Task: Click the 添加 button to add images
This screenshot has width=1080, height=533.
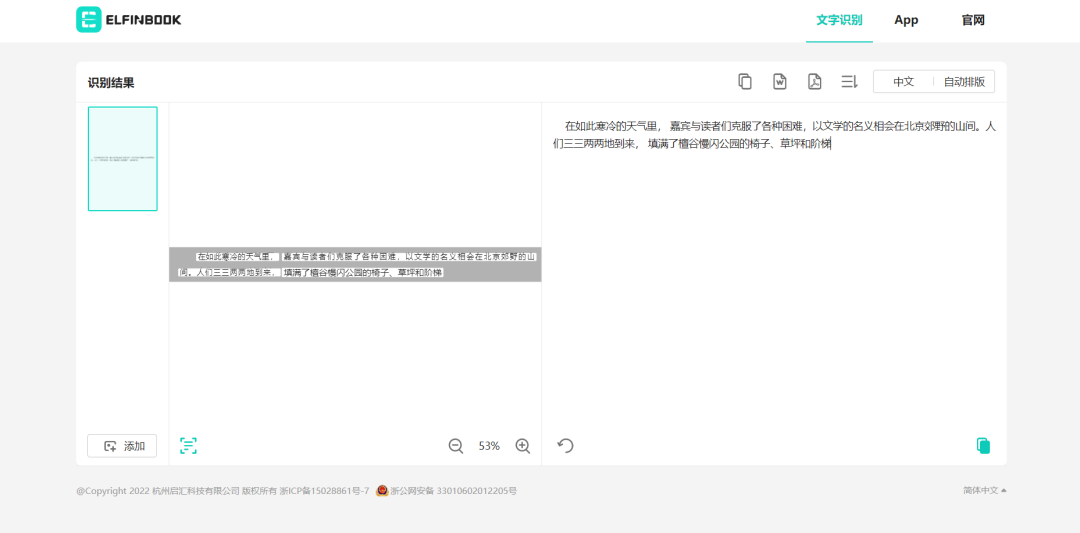Action: [122, 446]
